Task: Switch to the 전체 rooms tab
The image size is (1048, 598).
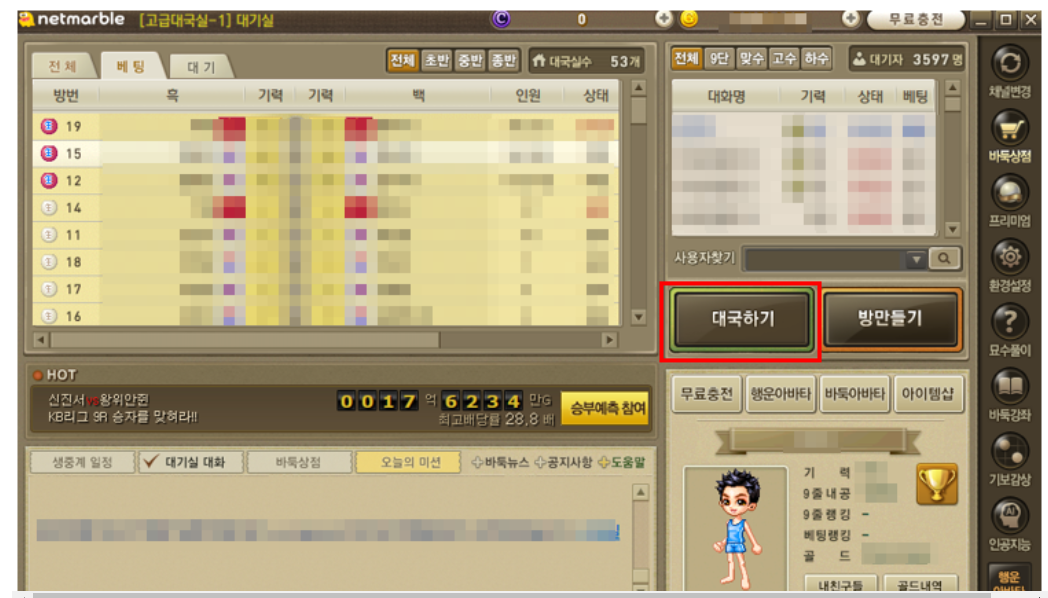Action: click(x=62, y=66)
